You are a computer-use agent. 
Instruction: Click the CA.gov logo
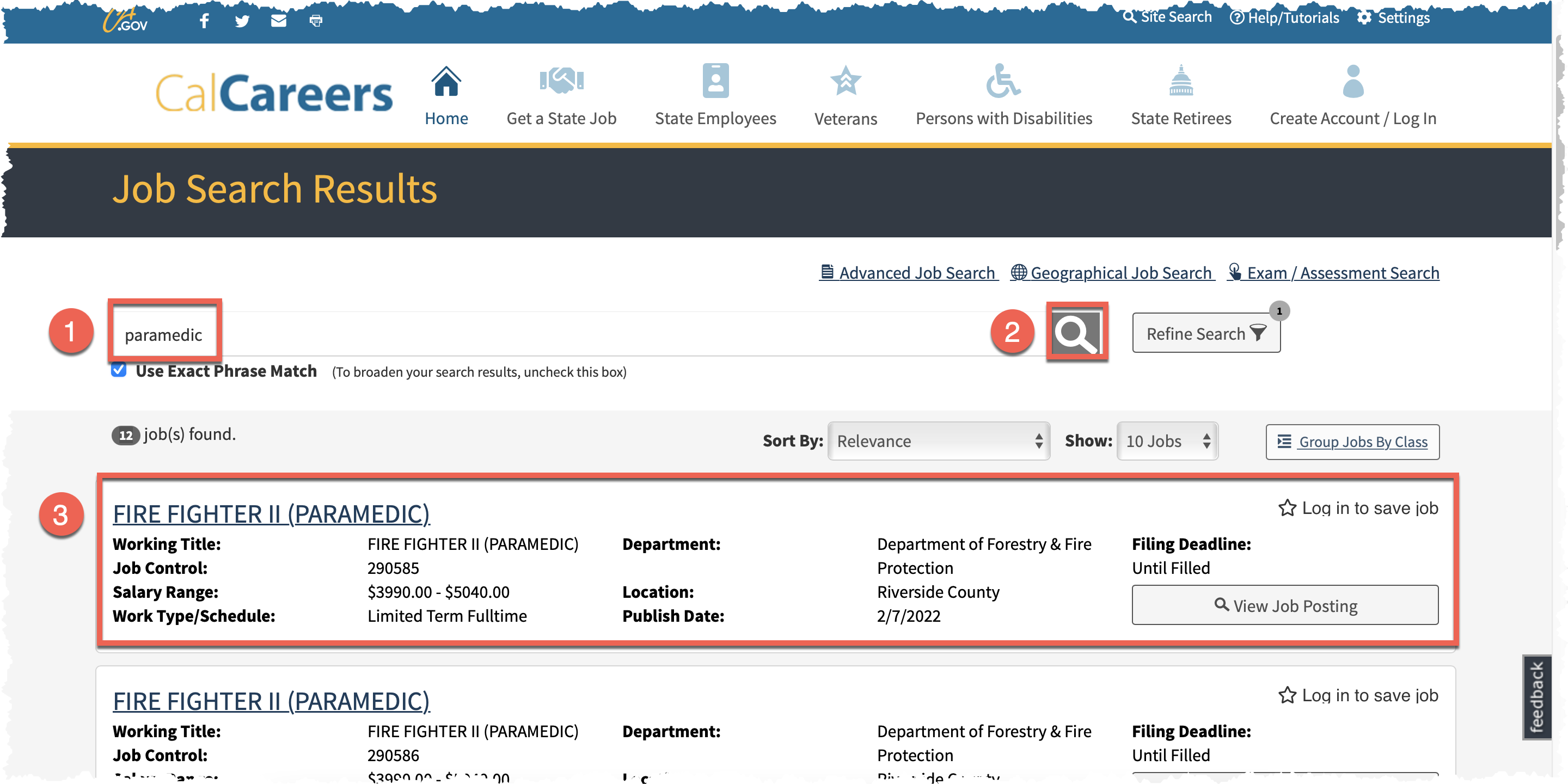point(125,21)
